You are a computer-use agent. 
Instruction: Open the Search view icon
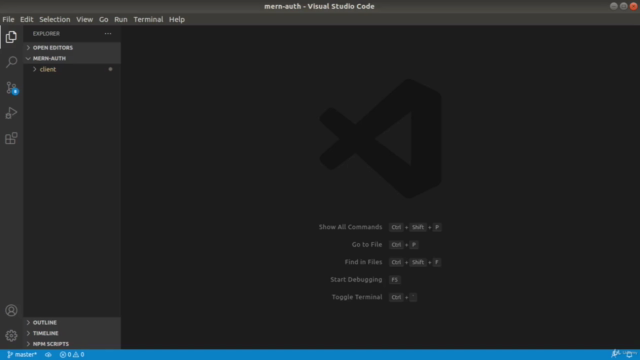[11, 62]
